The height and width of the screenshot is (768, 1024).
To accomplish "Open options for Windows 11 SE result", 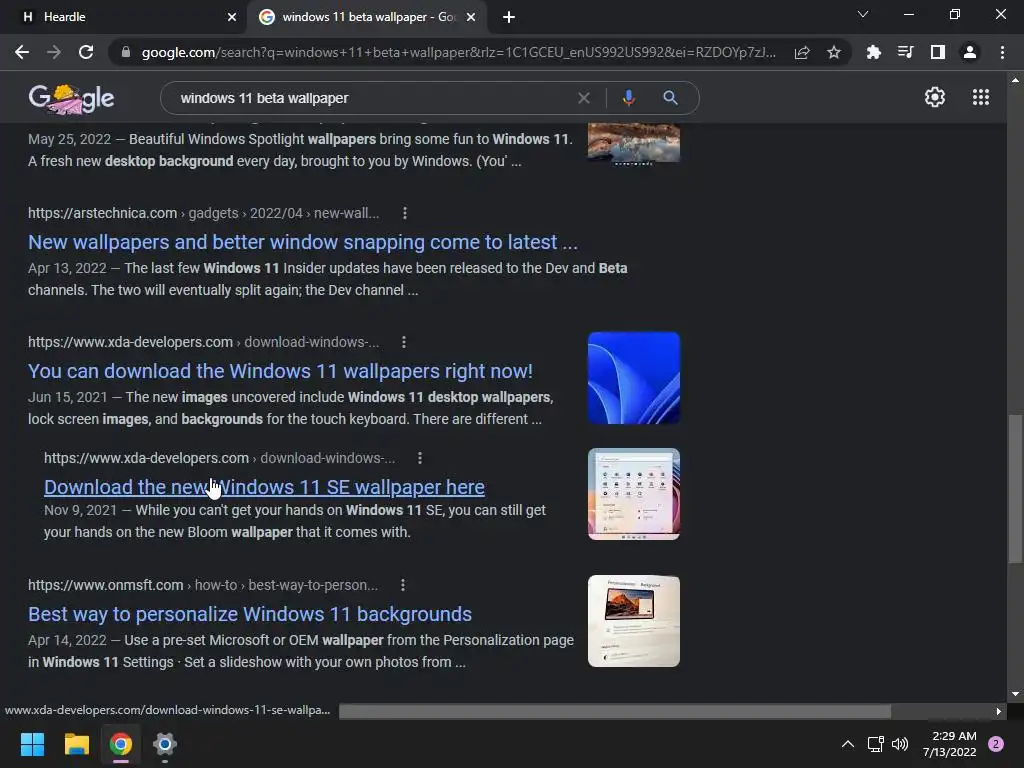I will click(x=420, y=458).
